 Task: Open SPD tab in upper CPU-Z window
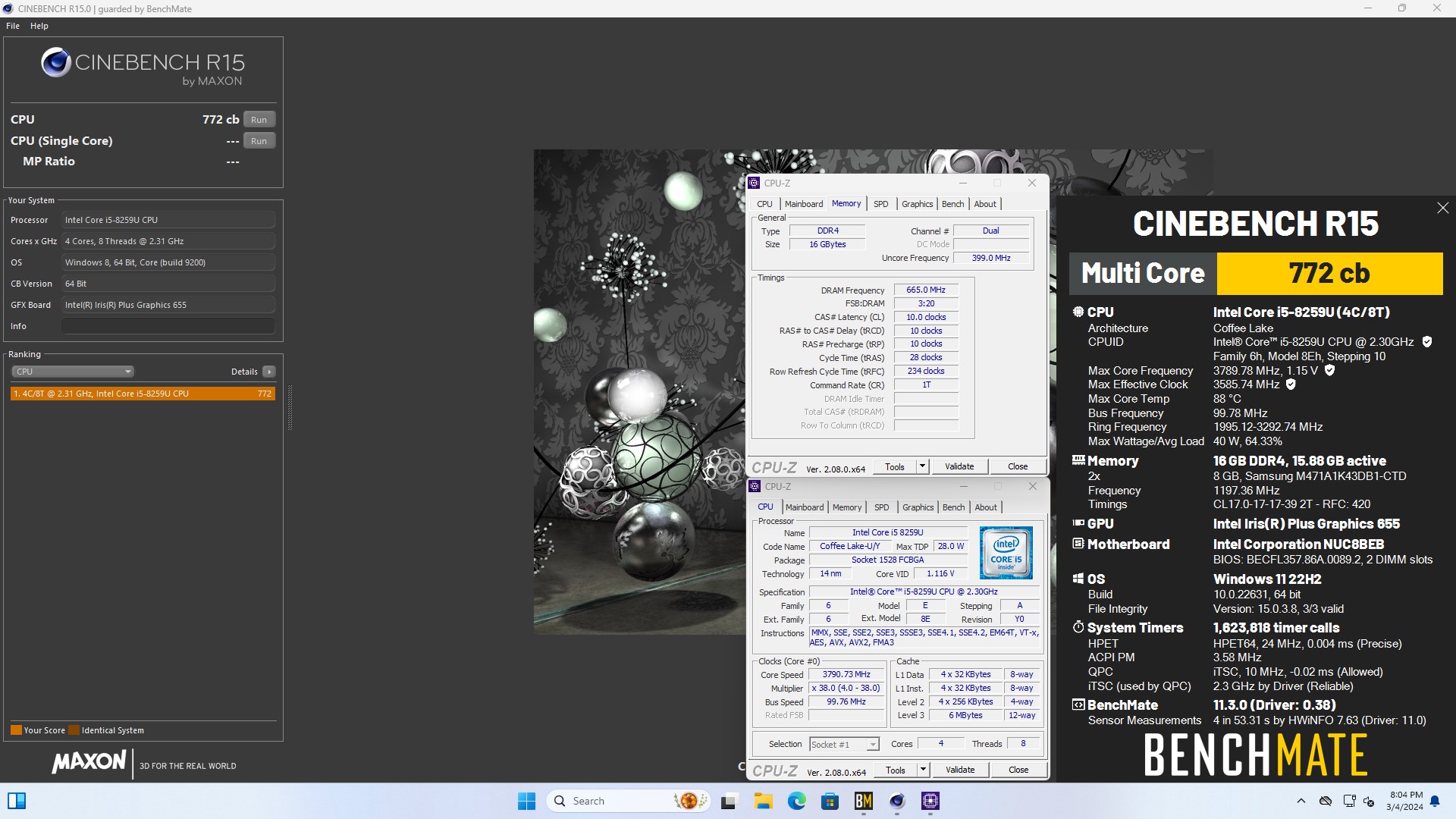pyautogui.click(x=880, y=204)
